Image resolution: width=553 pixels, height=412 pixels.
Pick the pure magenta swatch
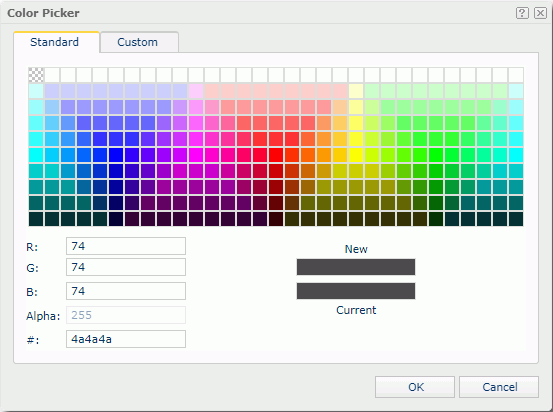click(x=196, y=155)
